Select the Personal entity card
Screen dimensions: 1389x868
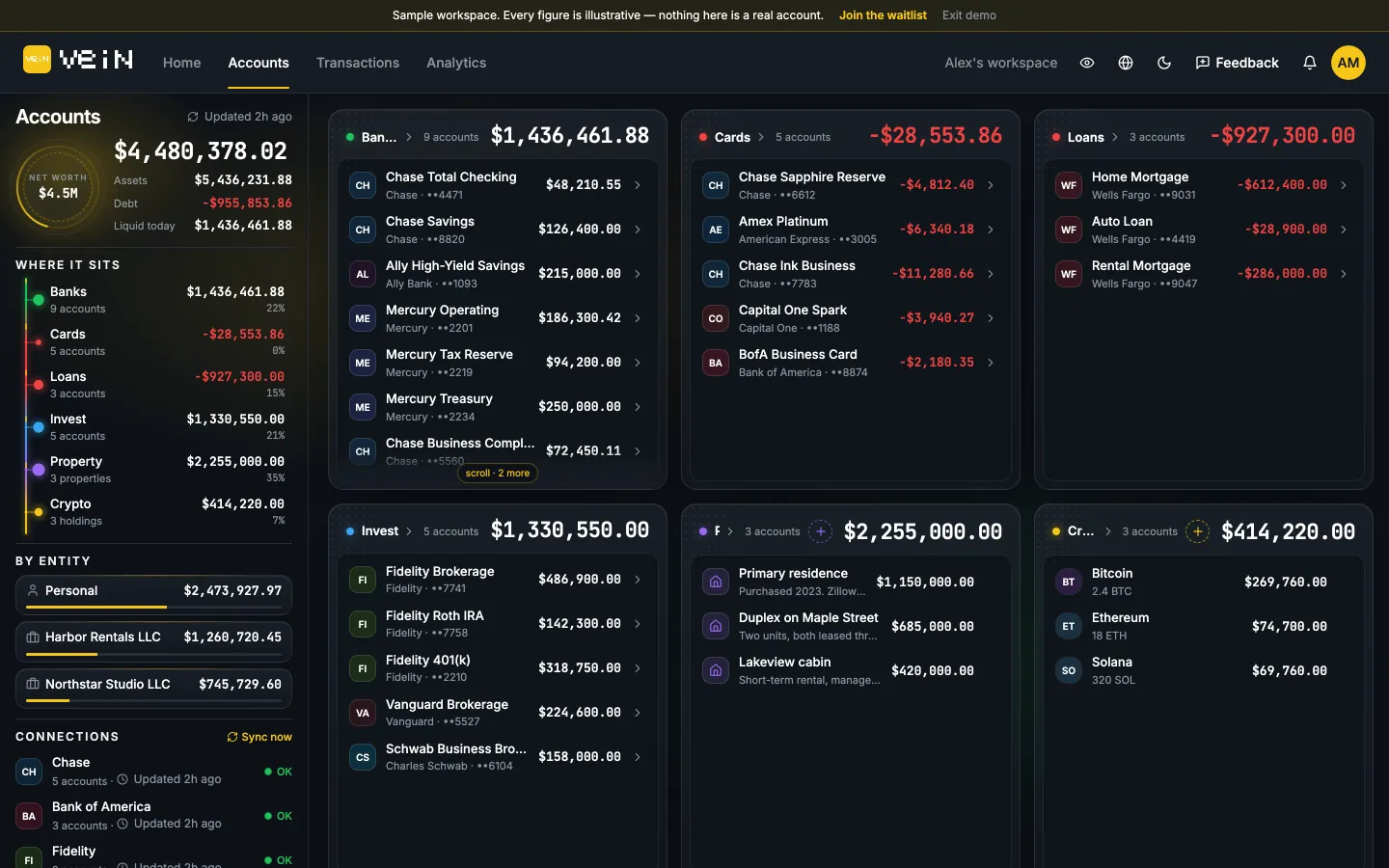tap(153, 594)
